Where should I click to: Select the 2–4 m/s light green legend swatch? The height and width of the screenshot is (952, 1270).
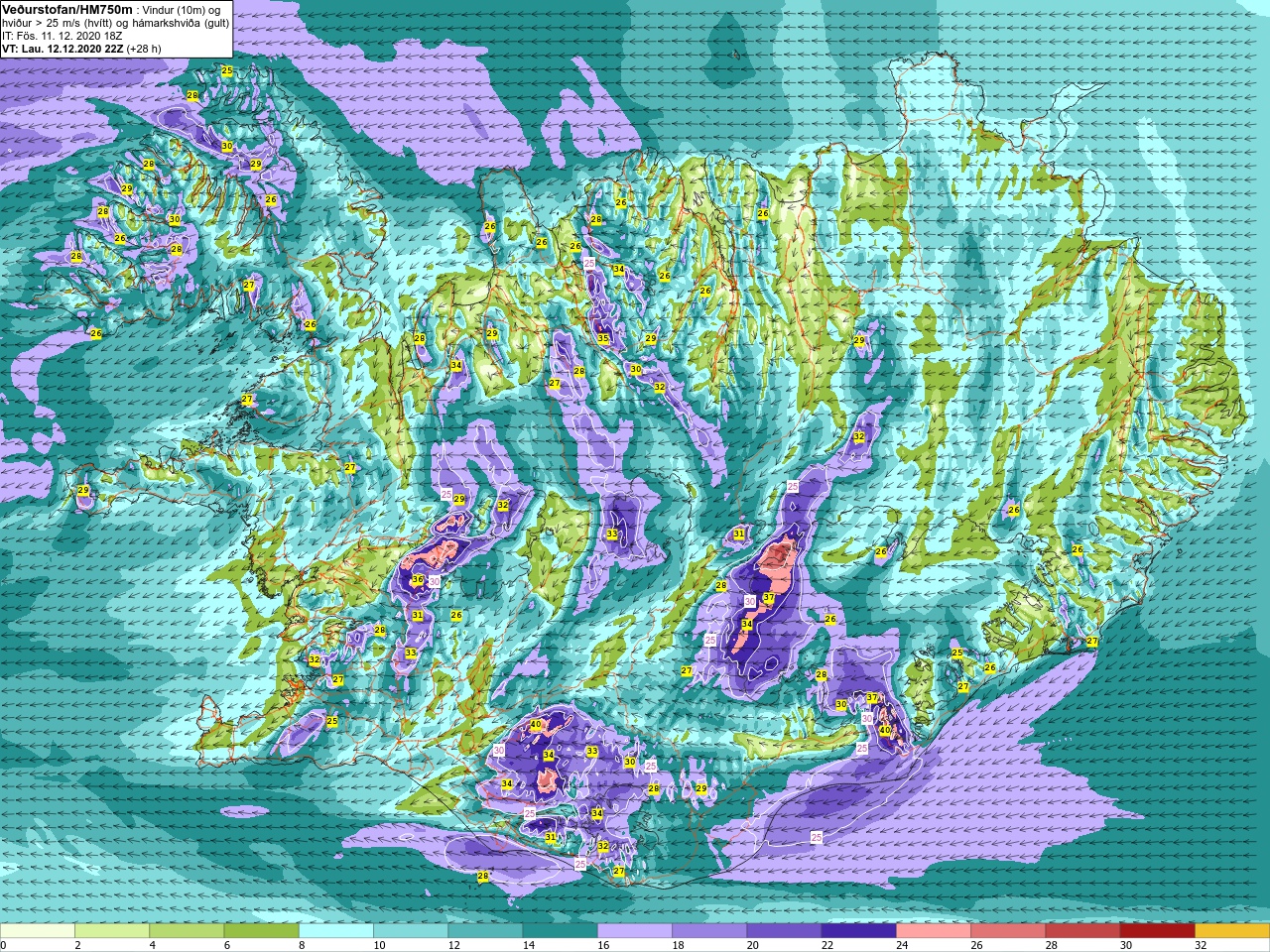(x=112, y=931)
